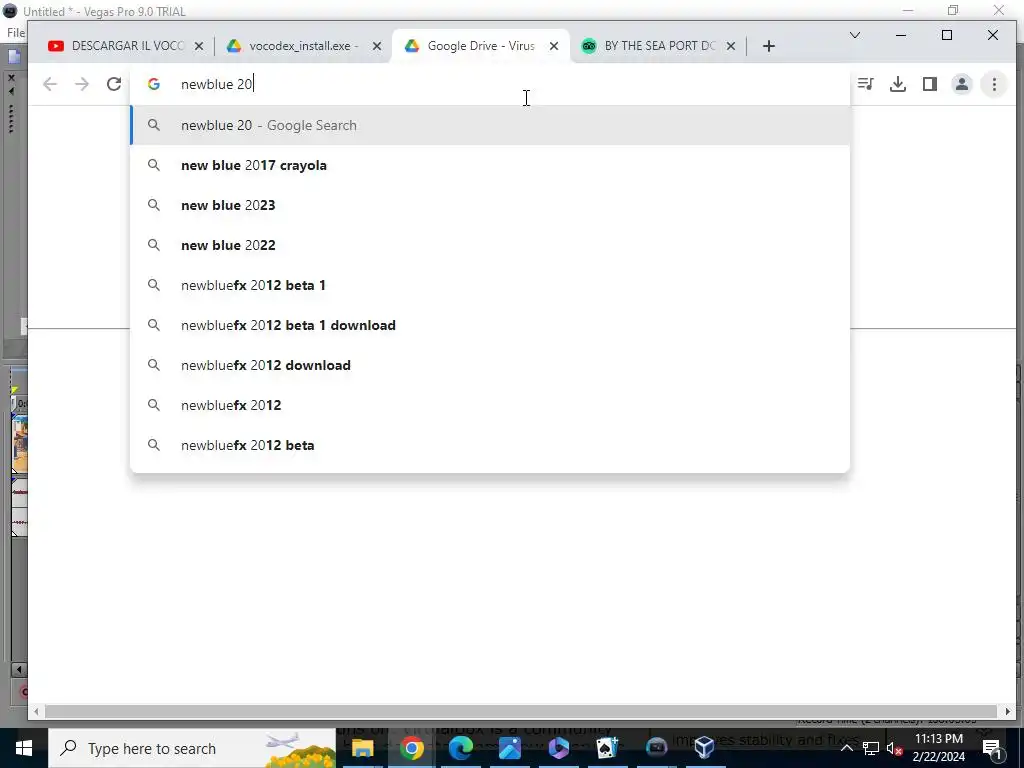Select suggestion newblue 20 - Google Search
Screen dimensions: 1024x768
(490, 125)
